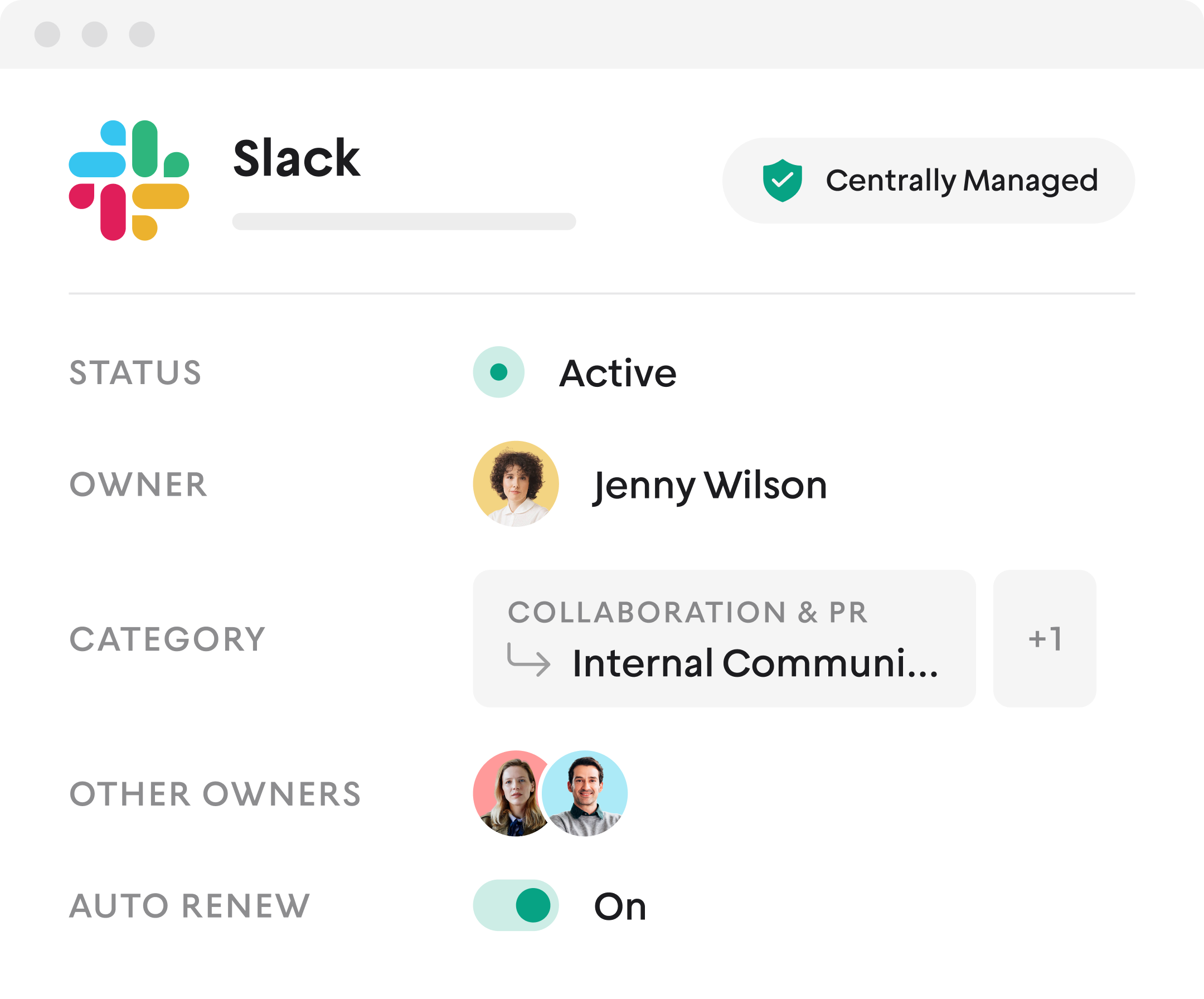The image size is (1204, 999).
Task: Click the On label next to toggle
Action: tap(620, 906)
